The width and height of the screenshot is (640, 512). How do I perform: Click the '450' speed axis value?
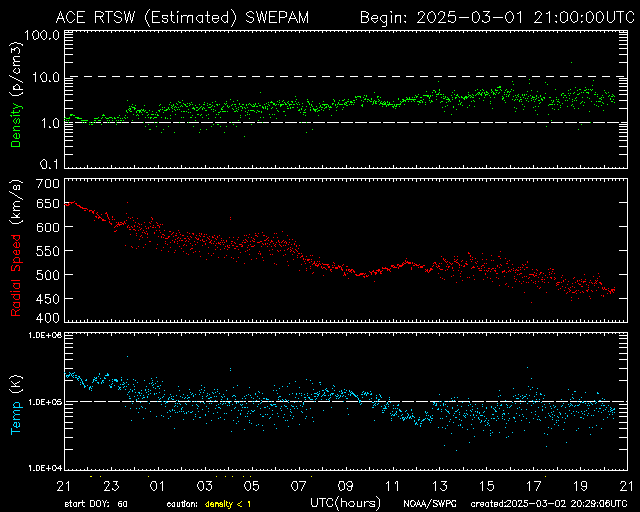pos(48,299)
